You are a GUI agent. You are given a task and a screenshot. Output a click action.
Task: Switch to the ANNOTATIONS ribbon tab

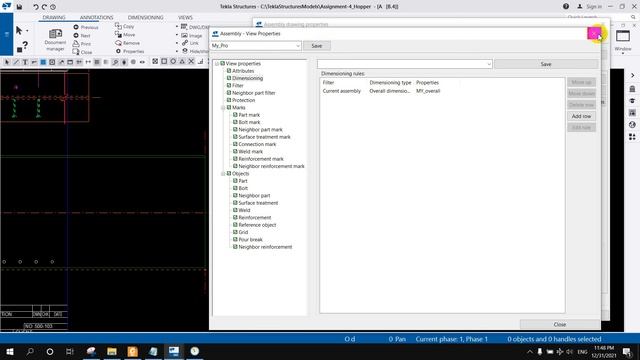(96, 18)
